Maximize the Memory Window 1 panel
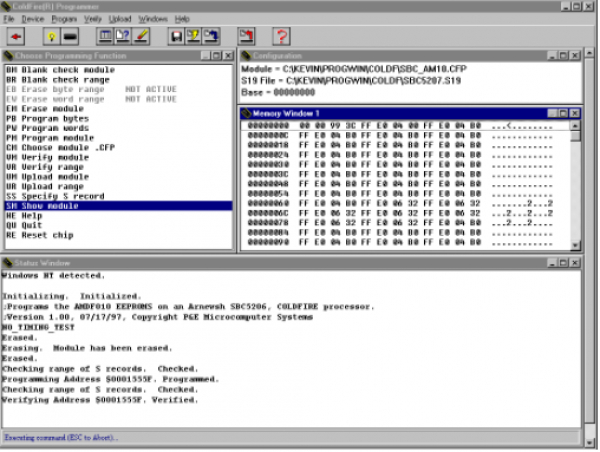 pos(562,113)
